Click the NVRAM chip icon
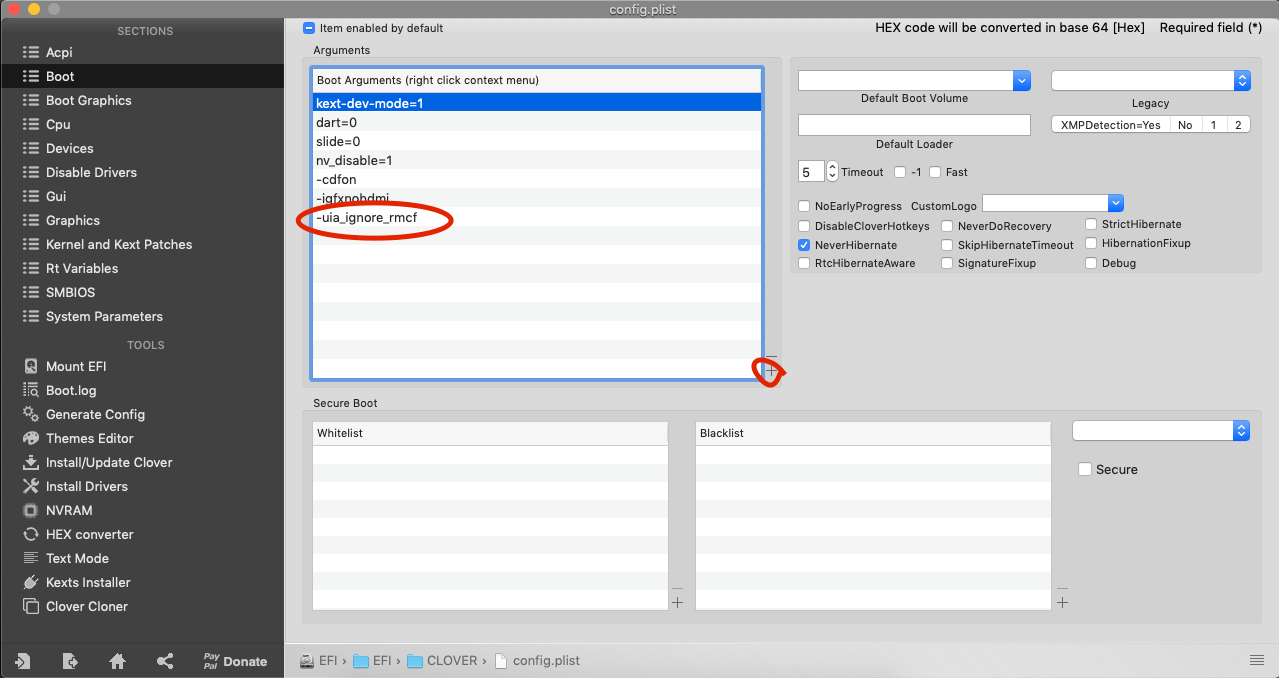The width and height of the screenshot is (1279, 678). pos(31,510)
